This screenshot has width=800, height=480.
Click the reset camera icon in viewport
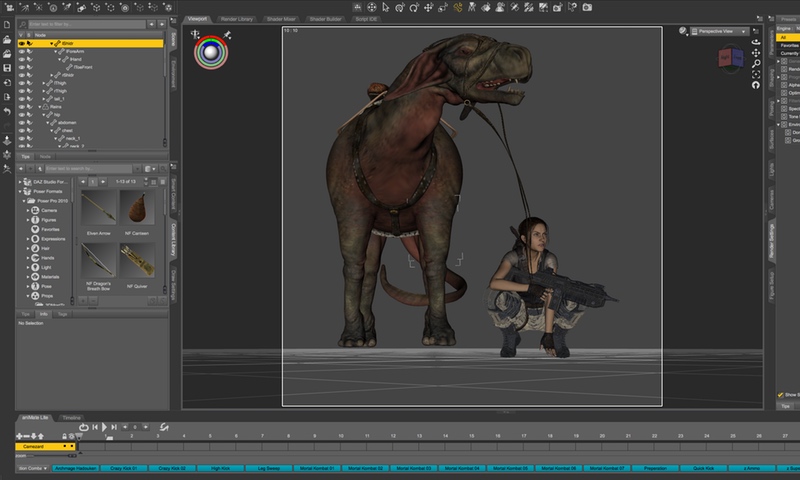(754, 86)
